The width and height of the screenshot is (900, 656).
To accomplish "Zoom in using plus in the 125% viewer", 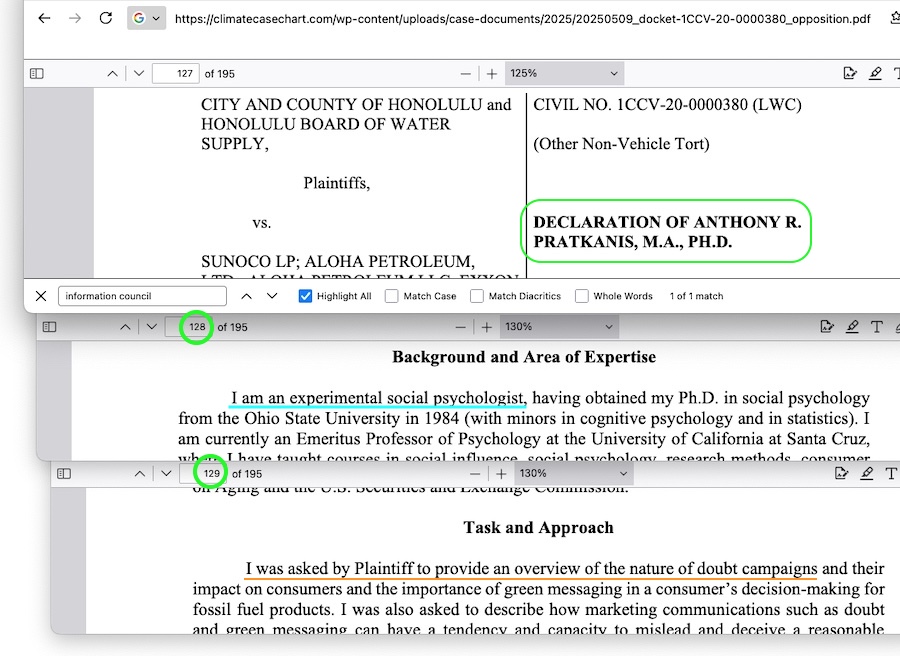I will [x=491, y=74].
